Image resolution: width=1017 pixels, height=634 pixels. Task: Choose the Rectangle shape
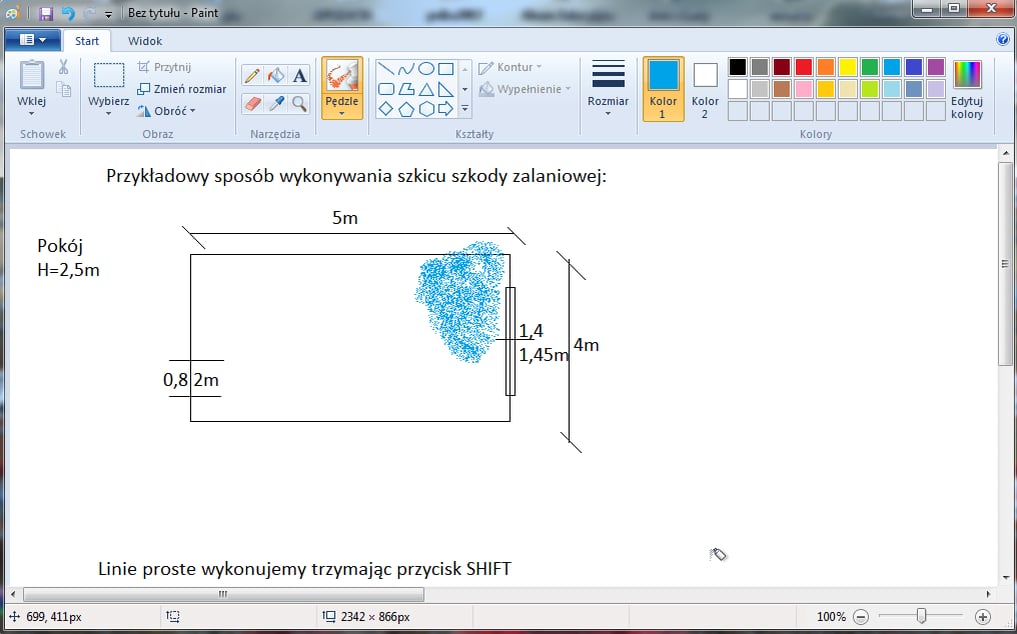pos(446,68)
